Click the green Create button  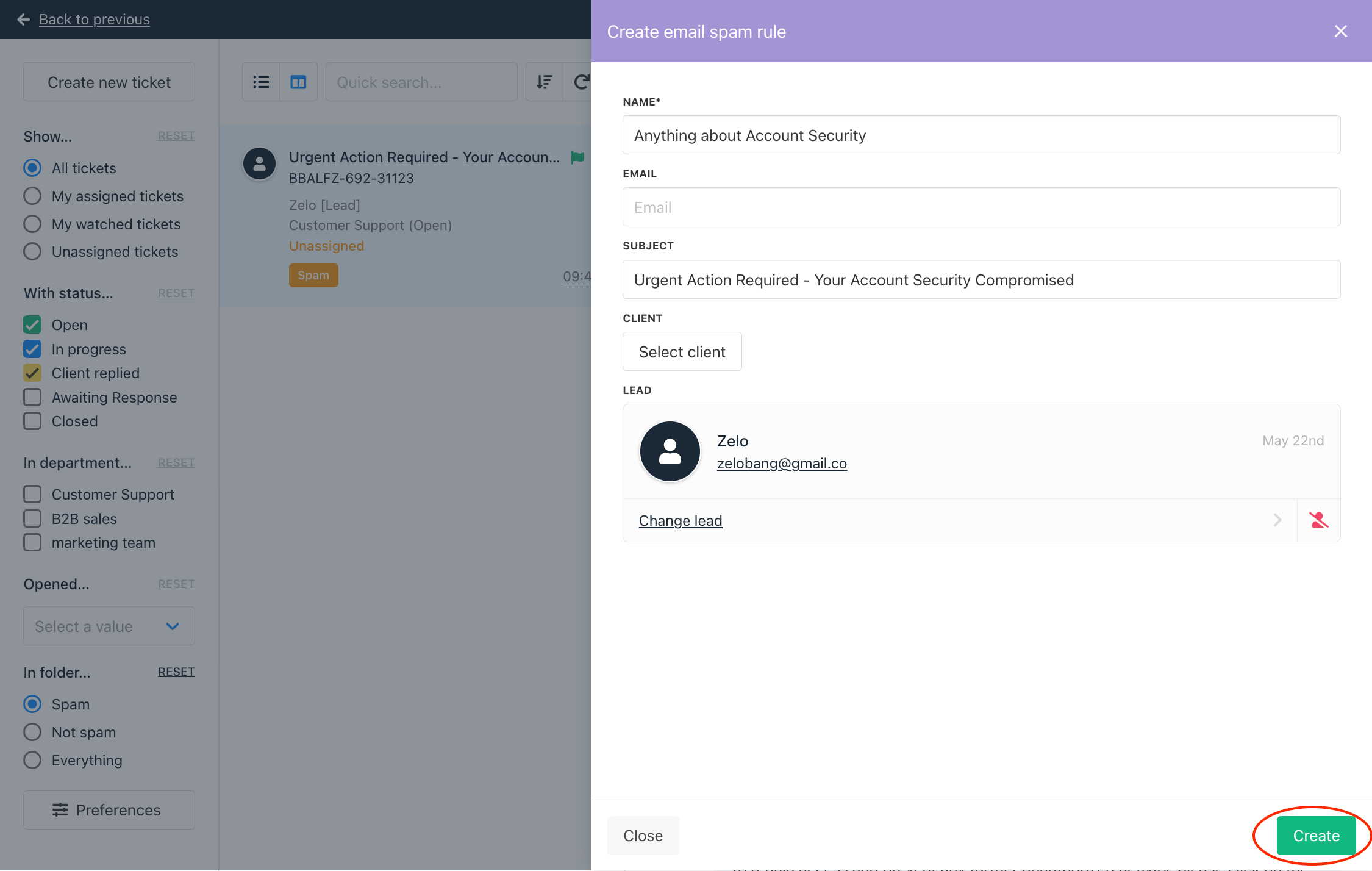[x=1316, y=836]
